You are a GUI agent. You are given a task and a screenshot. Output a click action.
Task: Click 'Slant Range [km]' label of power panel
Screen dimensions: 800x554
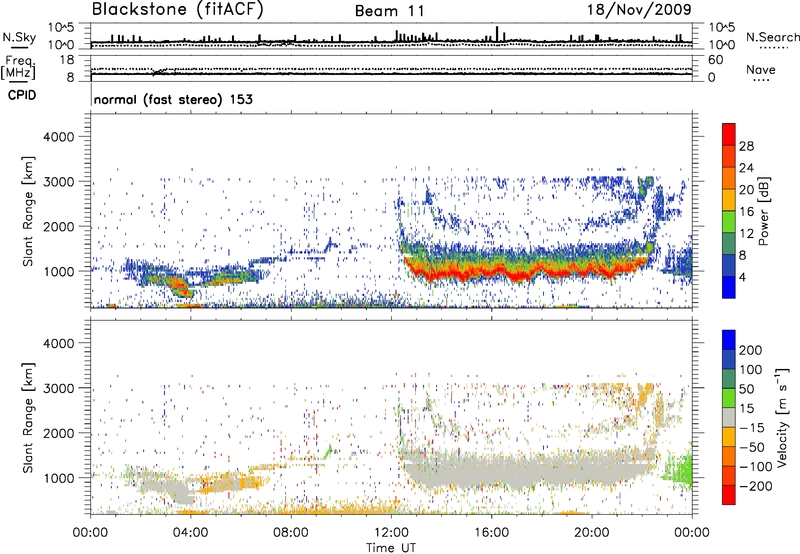tap(28, 211)
